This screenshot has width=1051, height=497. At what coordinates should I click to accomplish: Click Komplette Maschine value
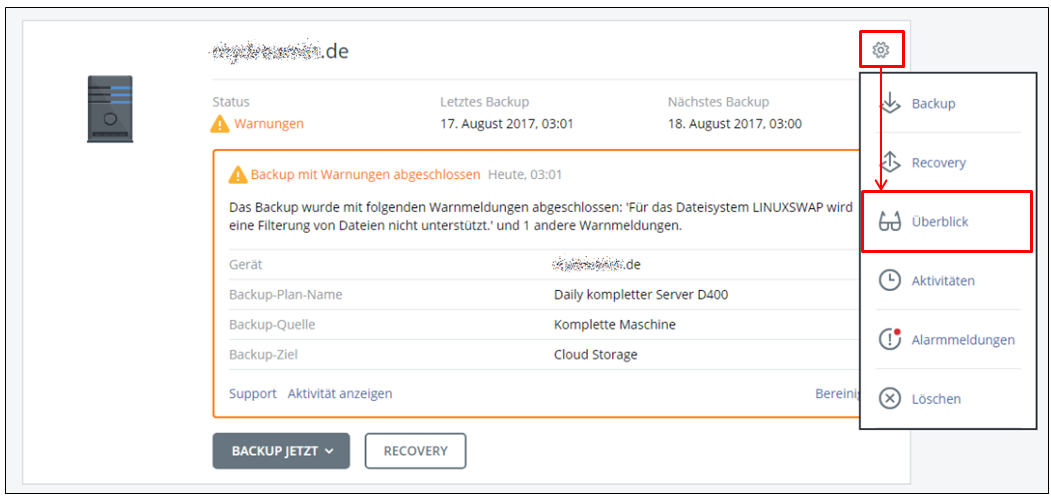coord(615,325)
